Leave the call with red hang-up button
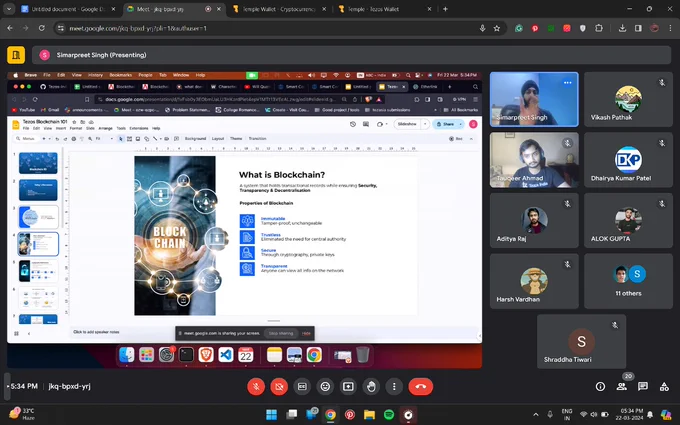Viewport: 680px width, 425px height. 421,386
